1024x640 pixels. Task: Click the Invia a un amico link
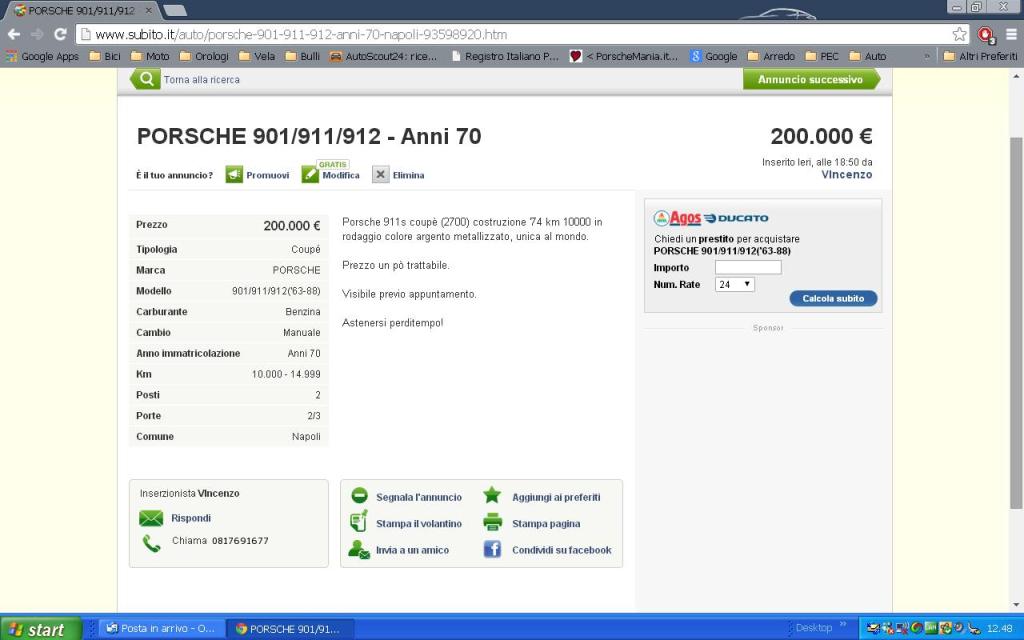pos(412,550)
